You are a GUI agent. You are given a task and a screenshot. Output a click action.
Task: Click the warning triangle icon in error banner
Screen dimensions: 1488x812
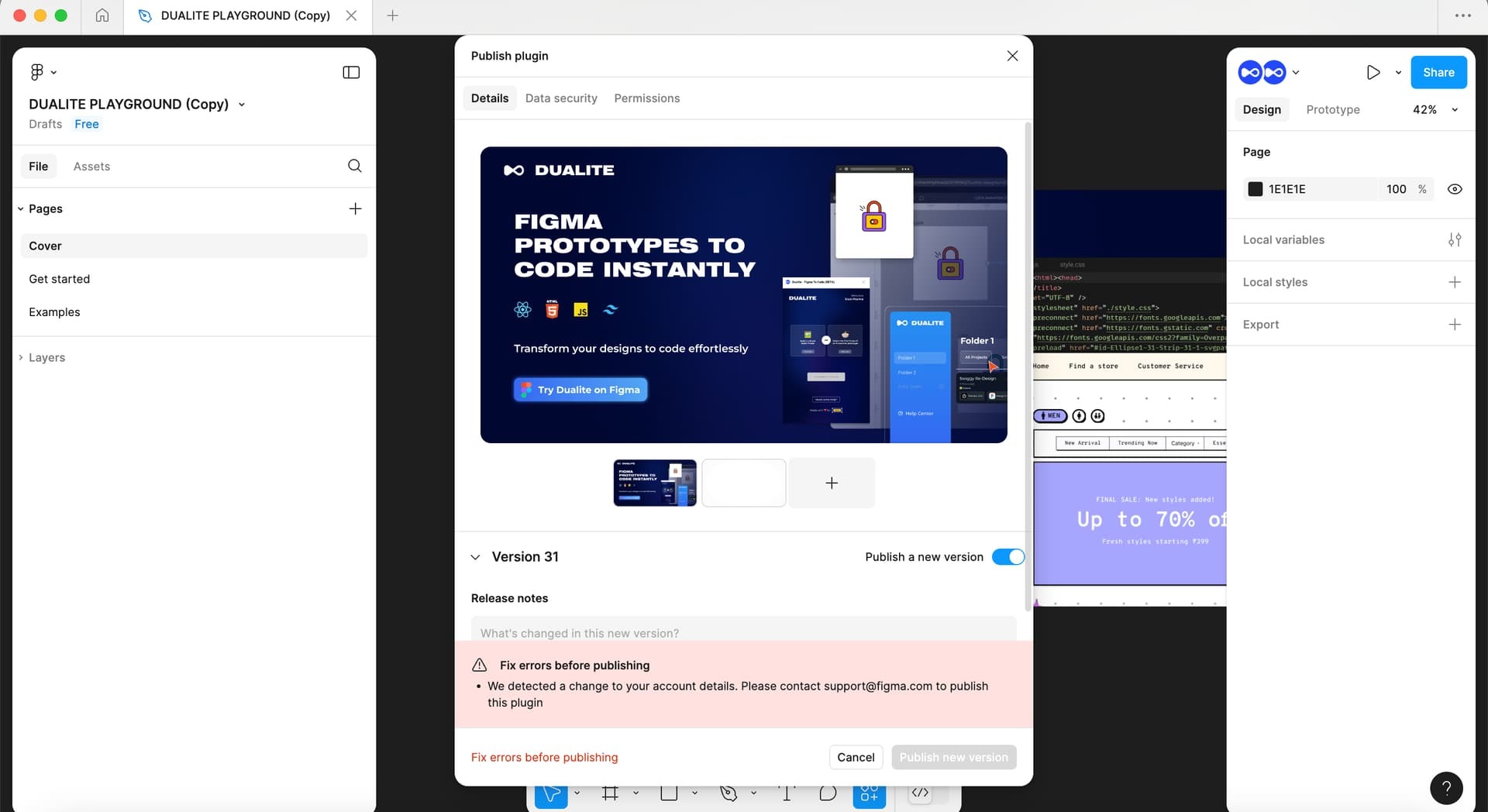480,666
